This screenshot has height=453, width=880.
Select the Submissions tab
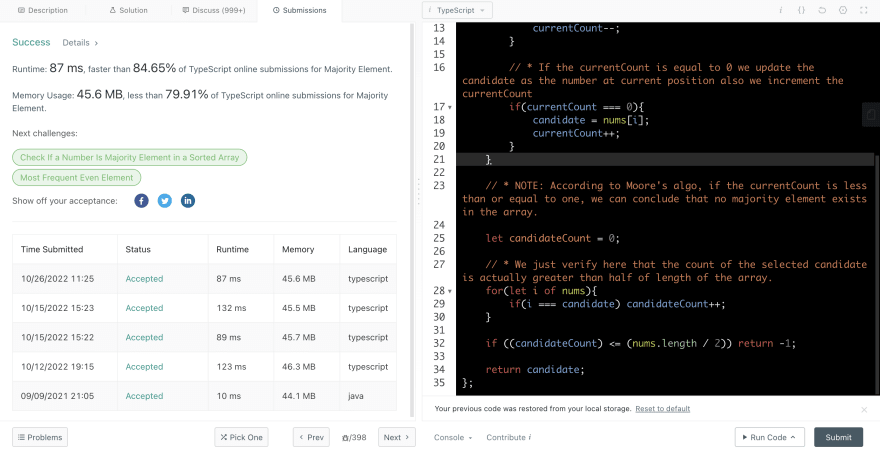[299, 10]
